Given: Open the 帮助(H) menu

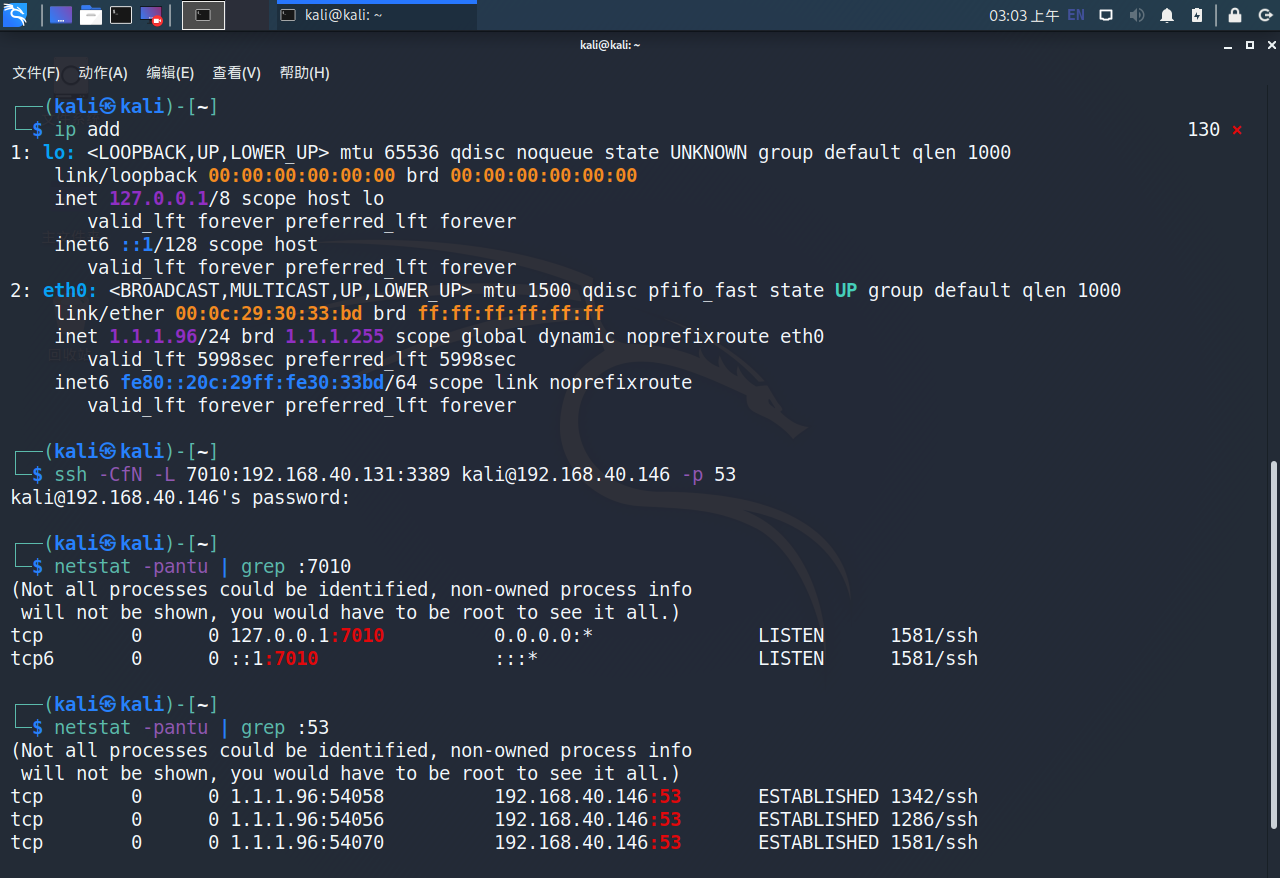Looking at the screenshot, I should pos(304,73).
